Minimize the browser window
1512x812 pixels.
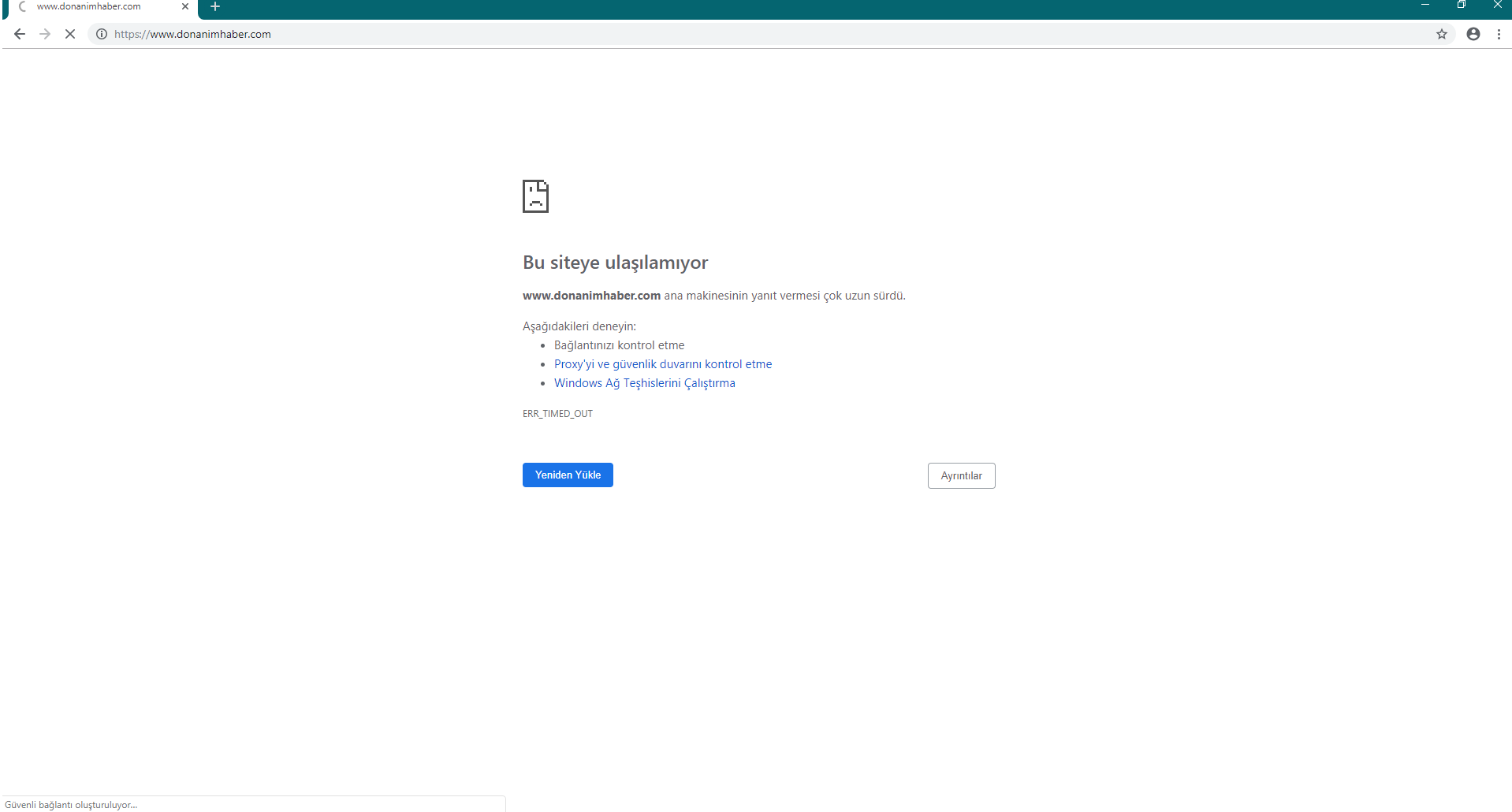pos(1425,6)
